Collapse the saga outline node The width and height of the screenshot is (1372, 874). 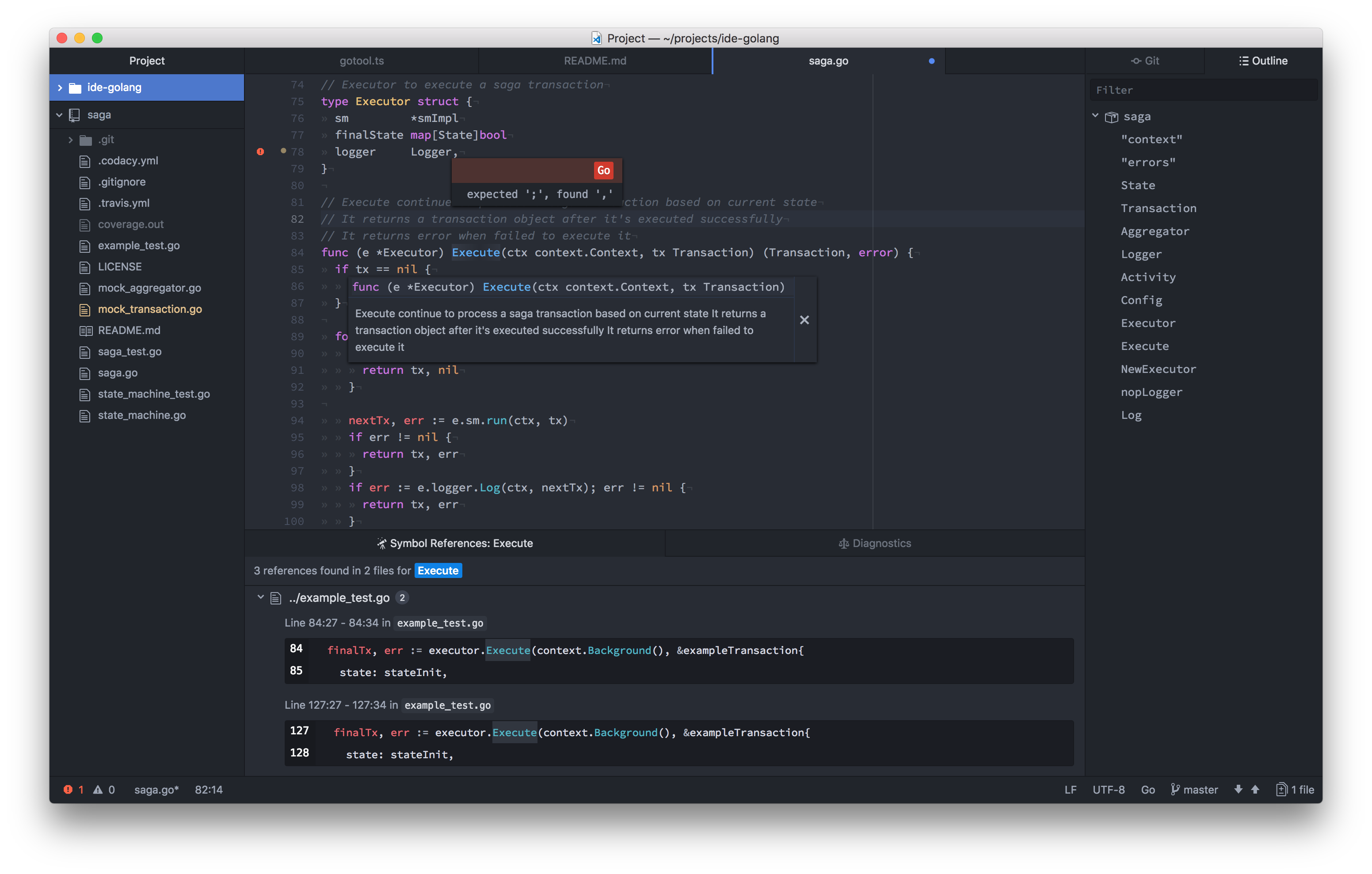click(x=1095, y=116)
